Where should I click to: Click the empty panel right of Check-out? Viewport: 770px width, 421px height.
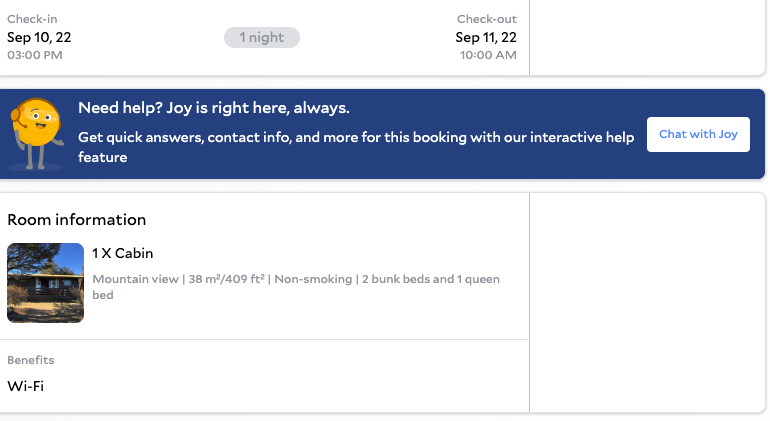pos(646,37)
